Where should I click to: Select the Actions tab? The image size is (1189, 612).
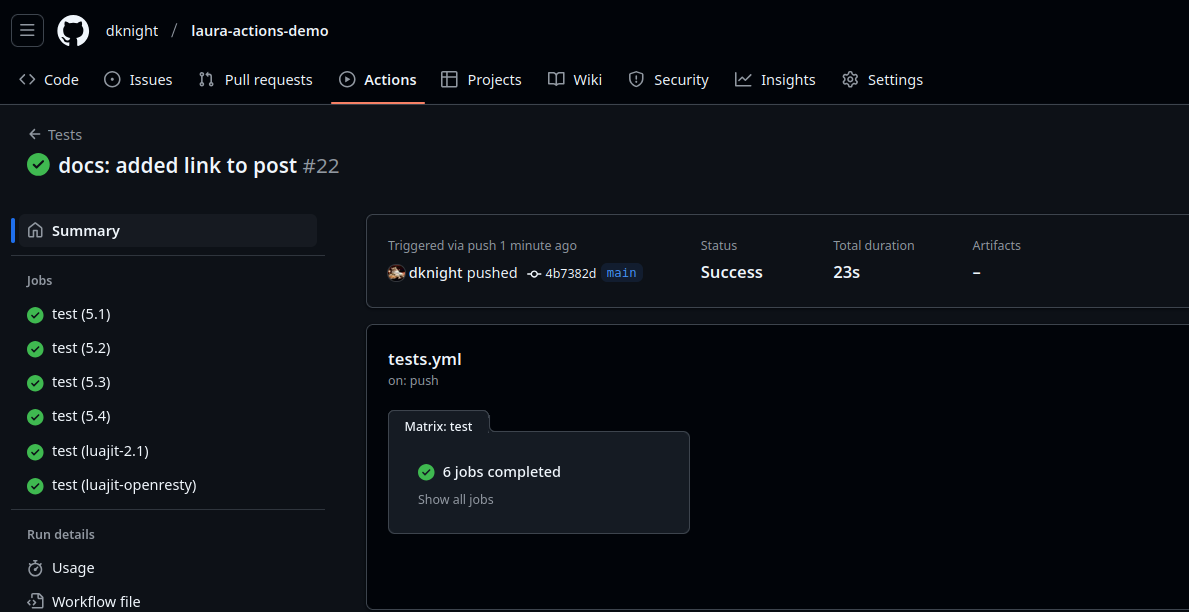click(378, 80)
